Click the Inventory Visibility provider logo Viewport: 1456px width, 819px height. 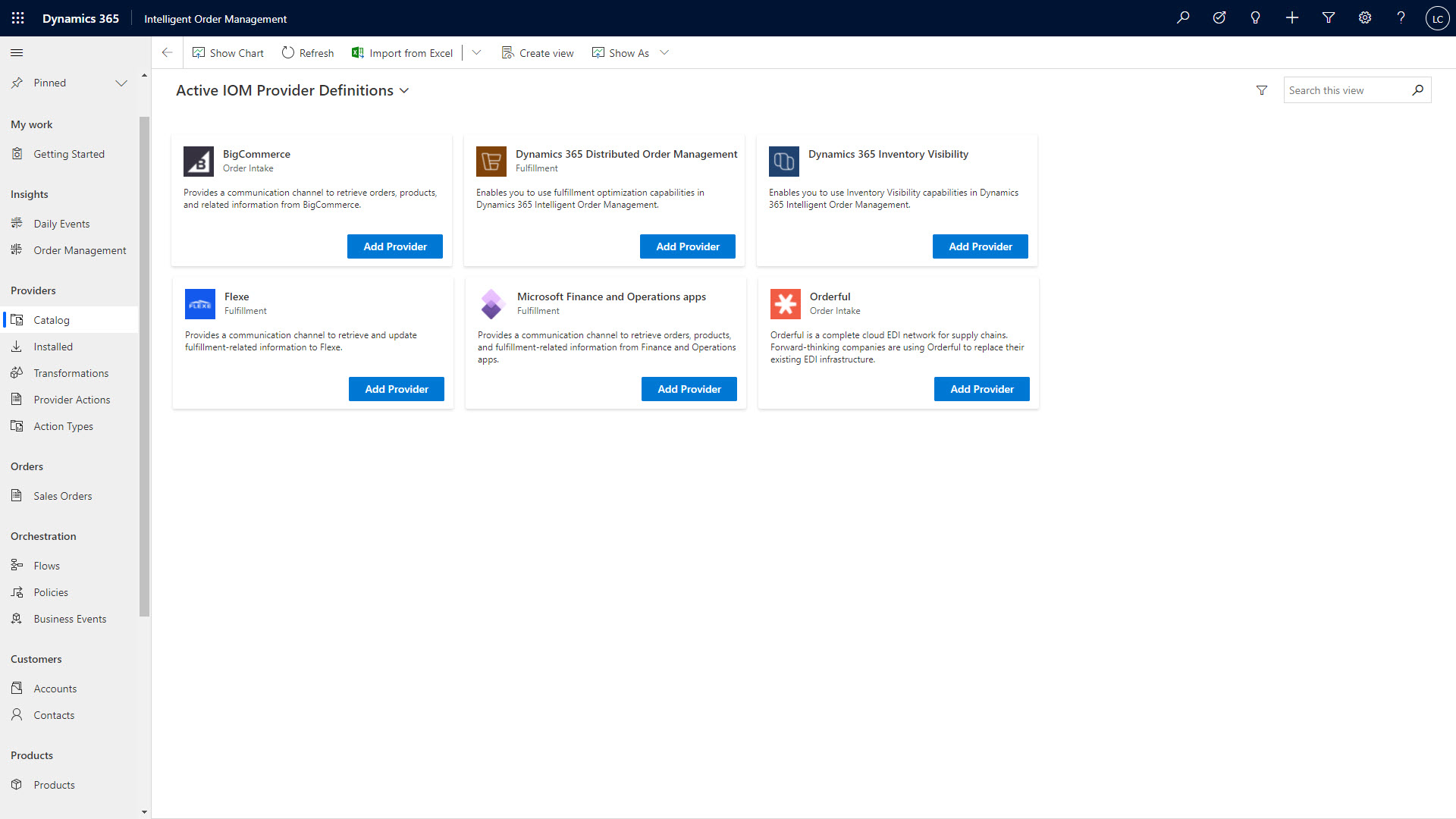(784, 162)
